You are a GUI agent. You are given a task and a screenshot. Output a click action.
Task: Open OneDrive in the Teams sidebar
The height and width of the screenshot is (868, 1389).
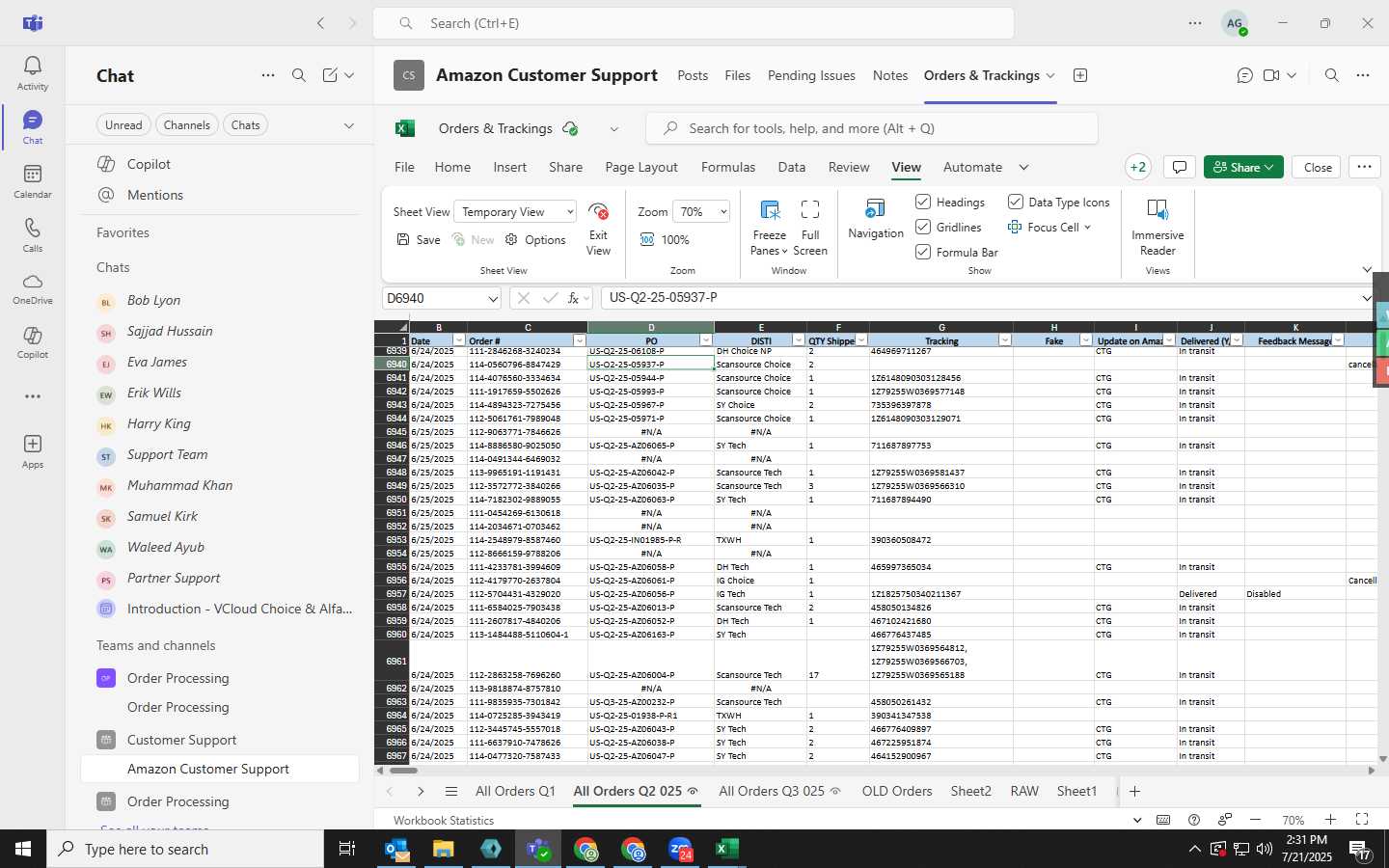pos(32,289)
